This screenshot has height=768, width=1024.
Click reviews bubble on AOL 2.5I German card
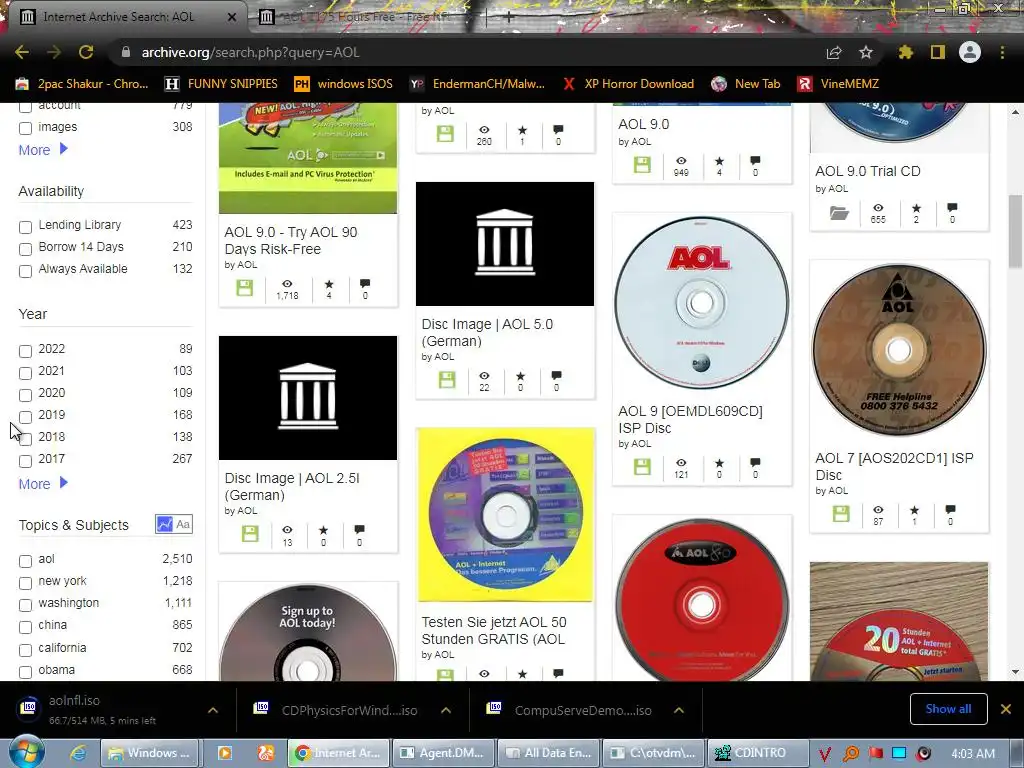pos(359,529)
